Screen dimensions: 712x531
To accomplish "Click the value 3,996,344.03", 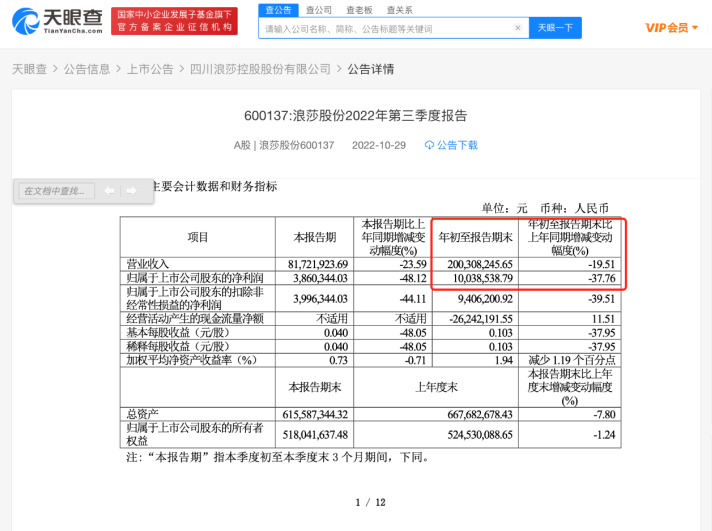I will pyautogui.click(x=320, y=299).
